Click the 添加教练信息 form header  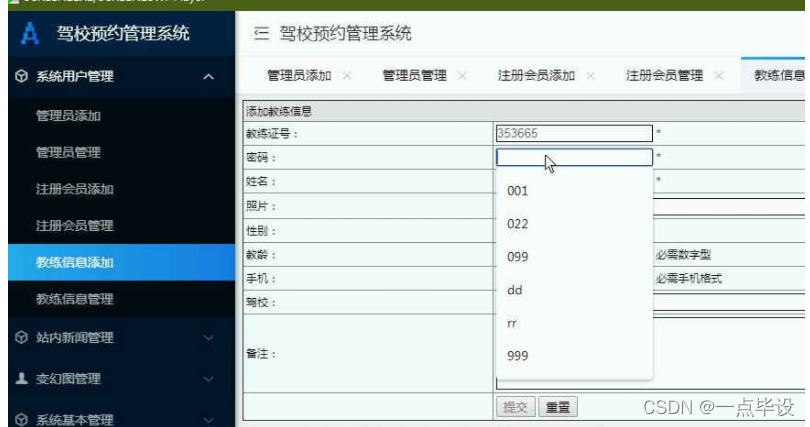click(279, 112)
